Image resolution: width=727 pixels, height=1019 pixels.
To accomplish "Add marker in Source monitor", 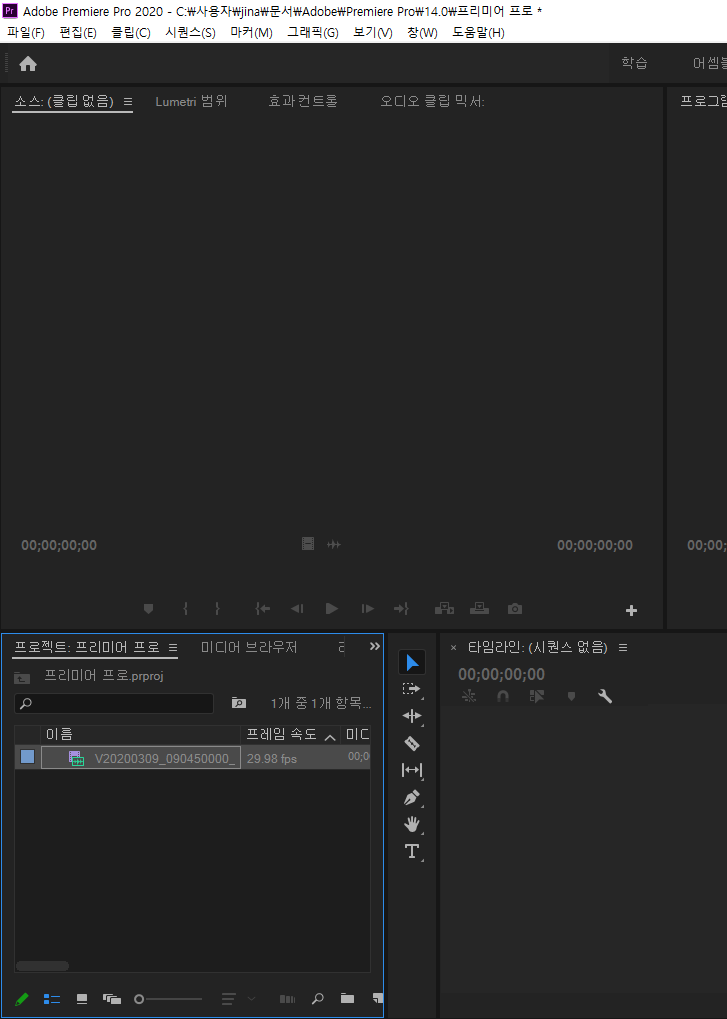I will point(148,609).
